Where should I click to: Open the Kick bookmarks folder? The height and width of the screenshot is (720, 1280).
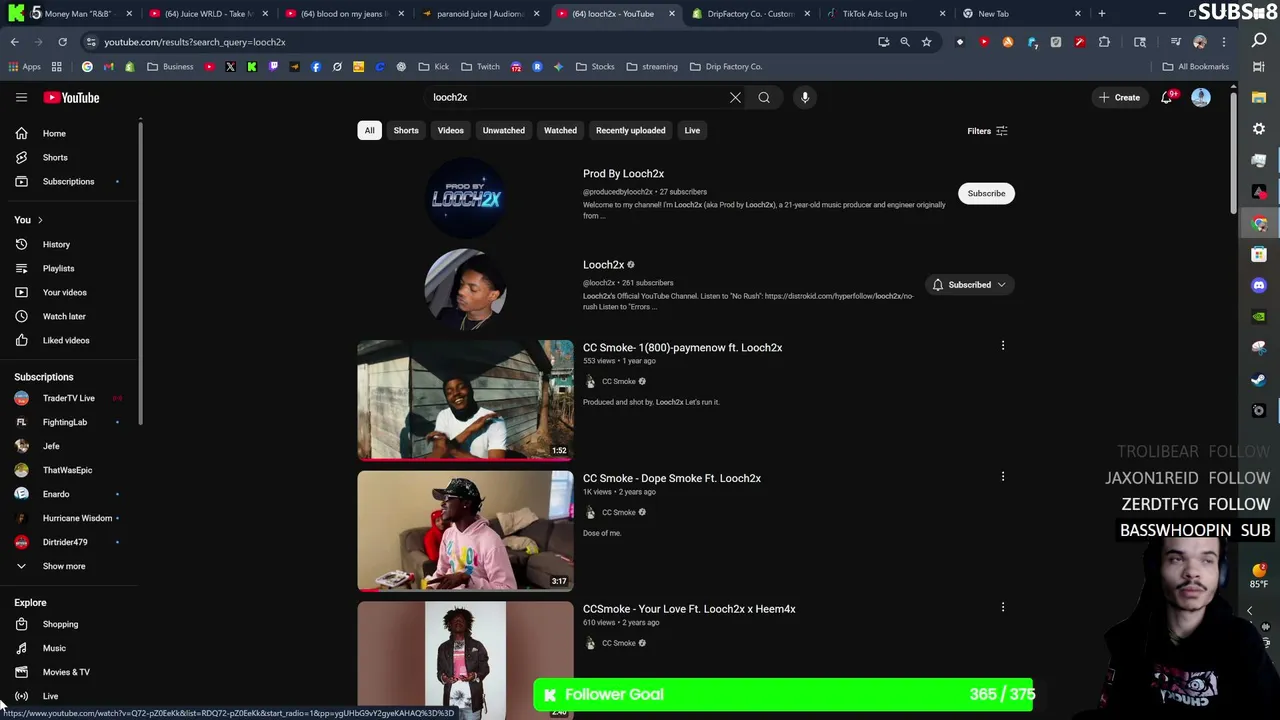coord(433,67)
